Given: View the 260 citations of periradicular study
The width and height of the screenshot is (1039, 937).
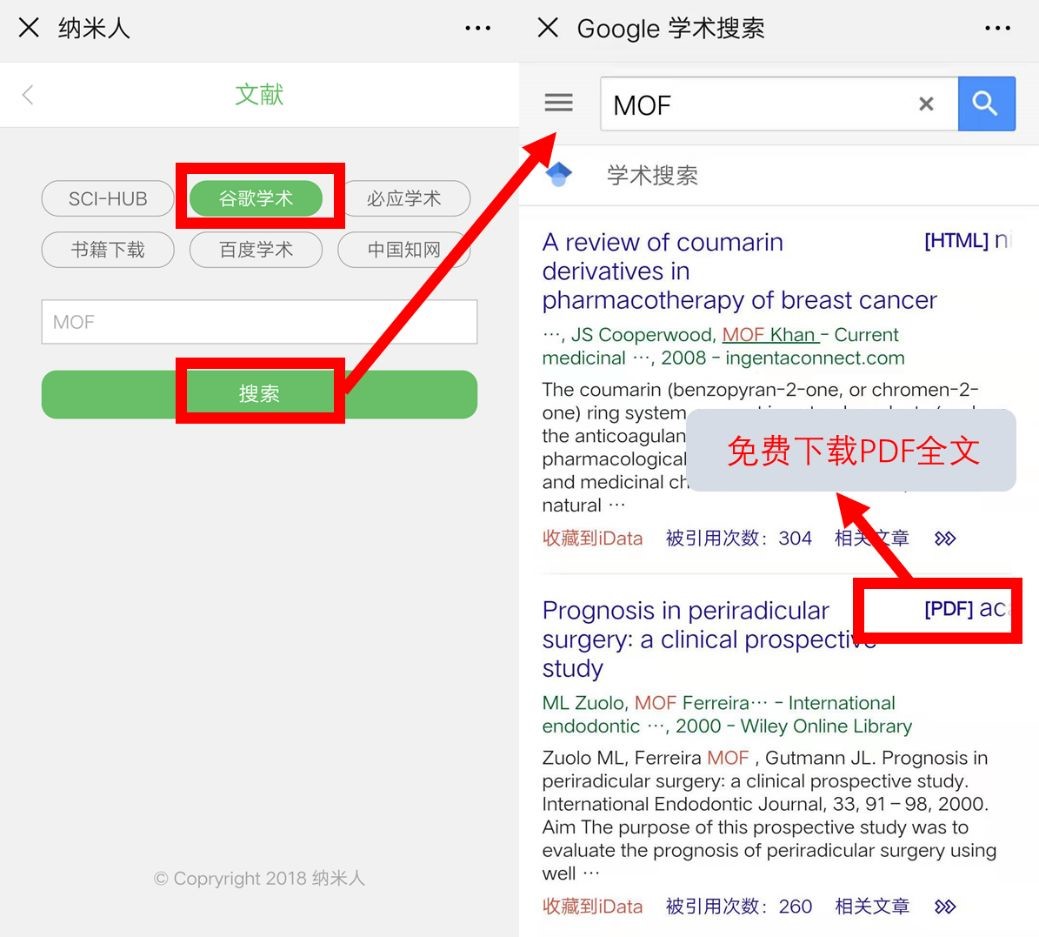Looking at the screenshot, I should pyautogui.click(x=738, y=906).
